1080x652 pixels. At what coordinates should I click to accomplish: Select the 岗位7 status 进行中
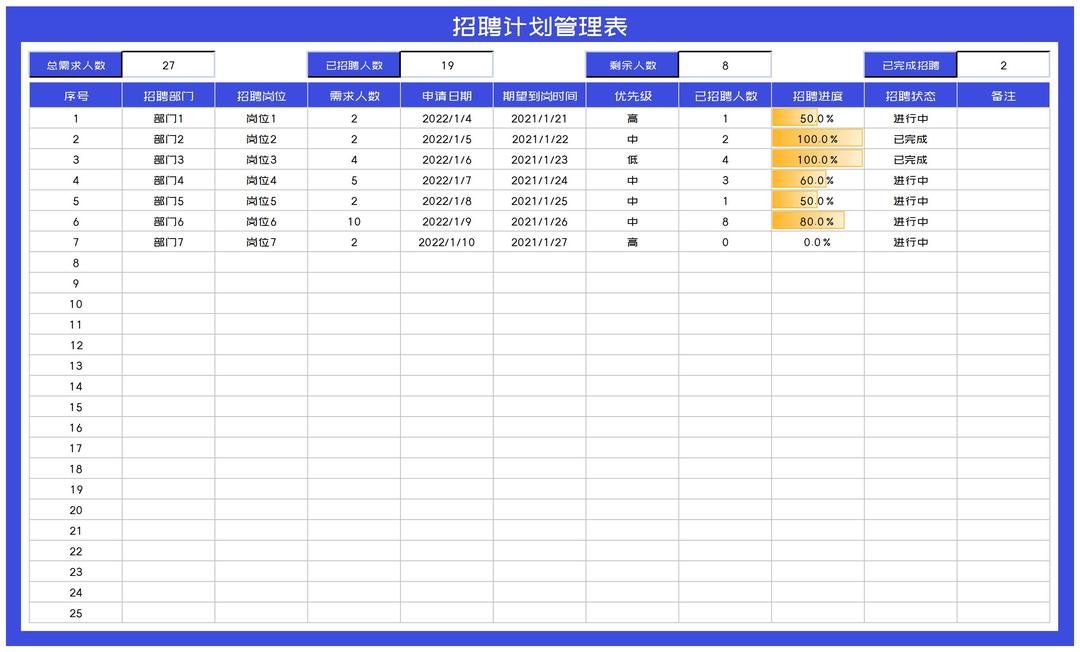911,242
